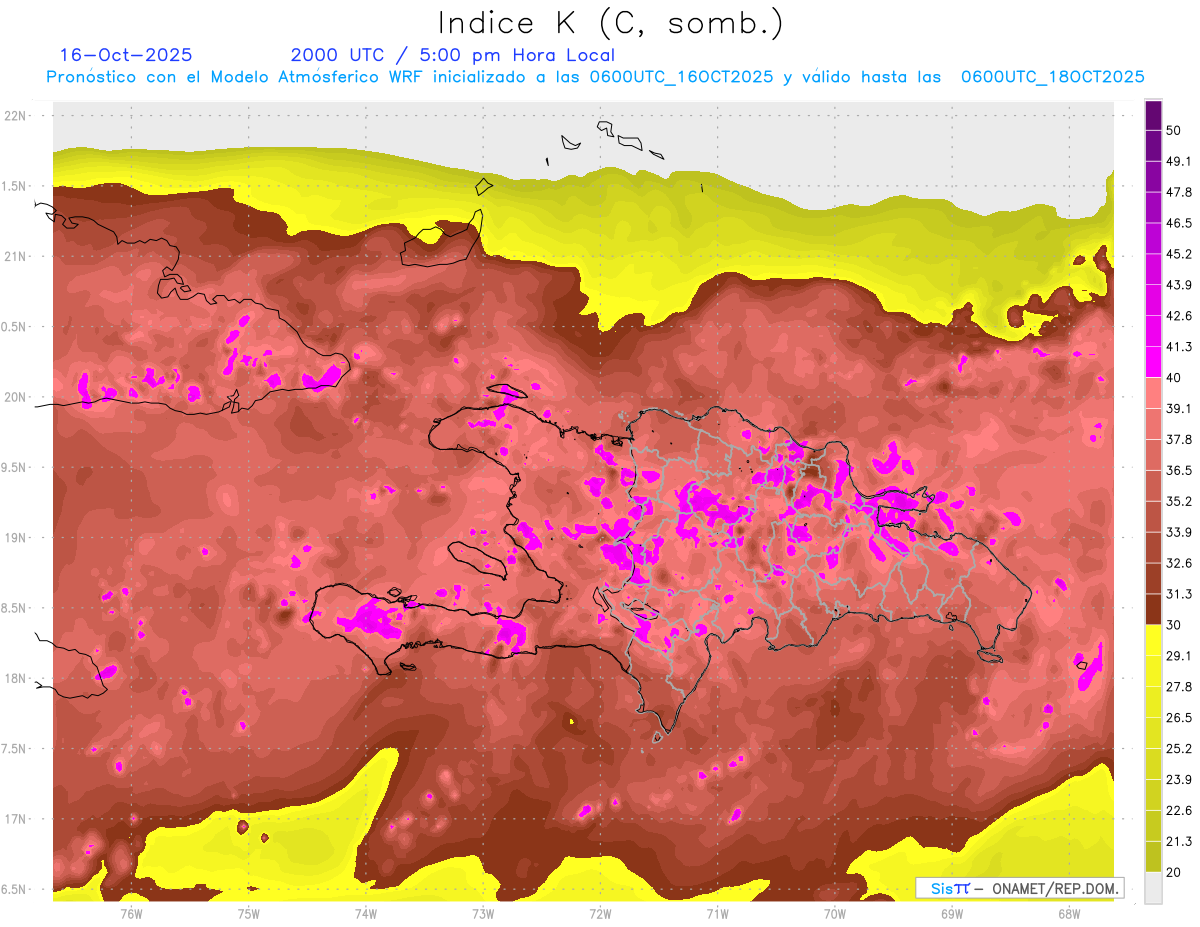The image size is (1200, 927).
Task: Click the gray swatch below the 20 label
Action: coord(1153,887)
